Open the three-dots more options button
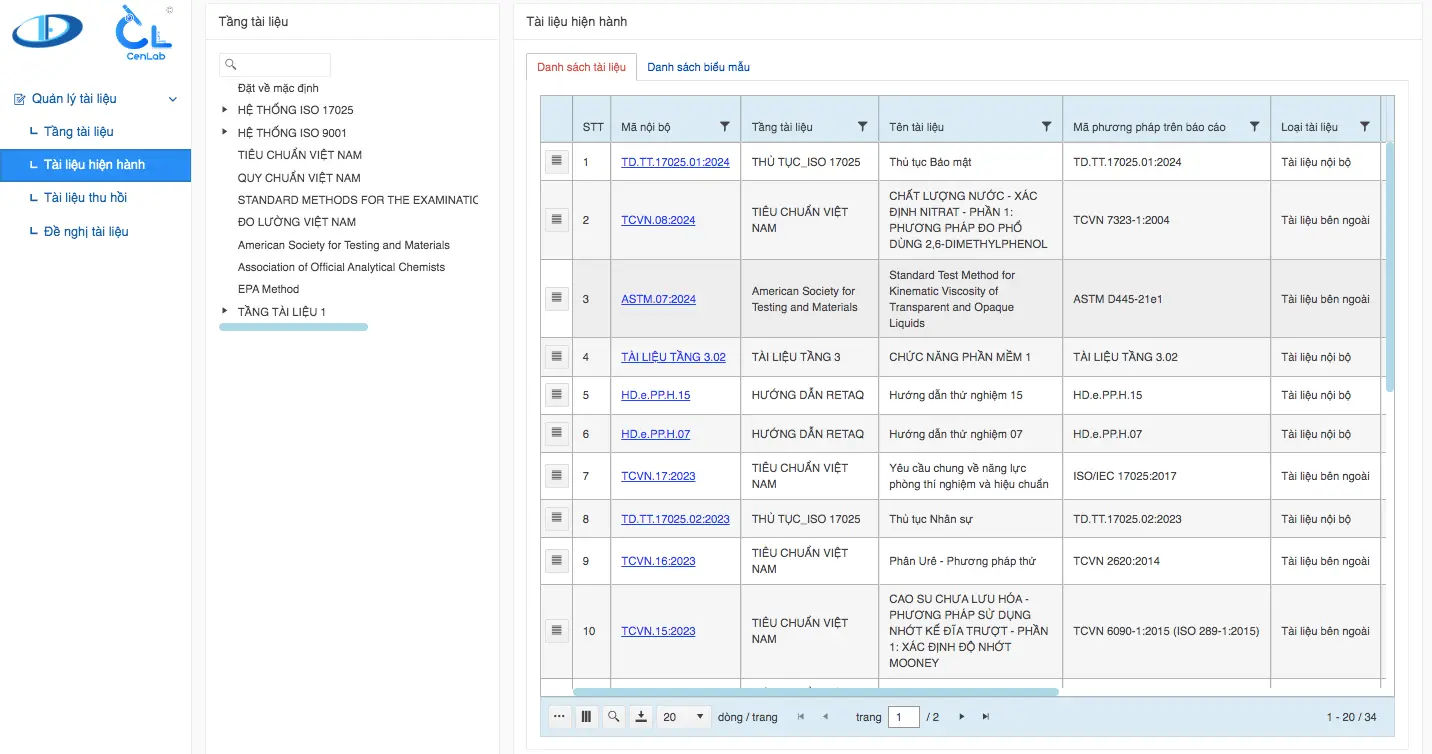Image resolution: width=1432 pixels, height=754 pixels. [x=560, y=717]
